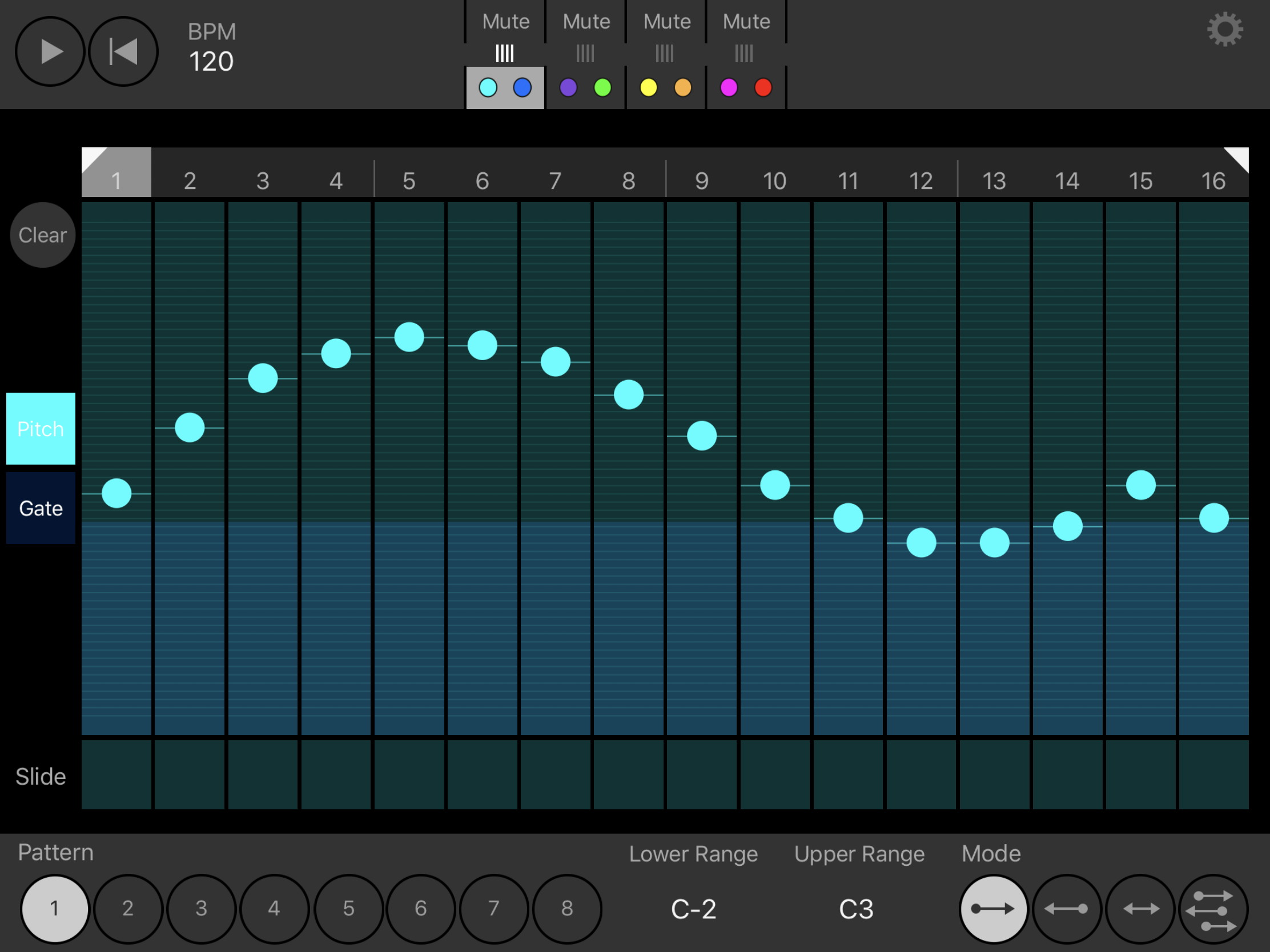1270x952 pixels.
Task: Tap the third group's four-bar keys icon
Action: (x=665, y=54)
